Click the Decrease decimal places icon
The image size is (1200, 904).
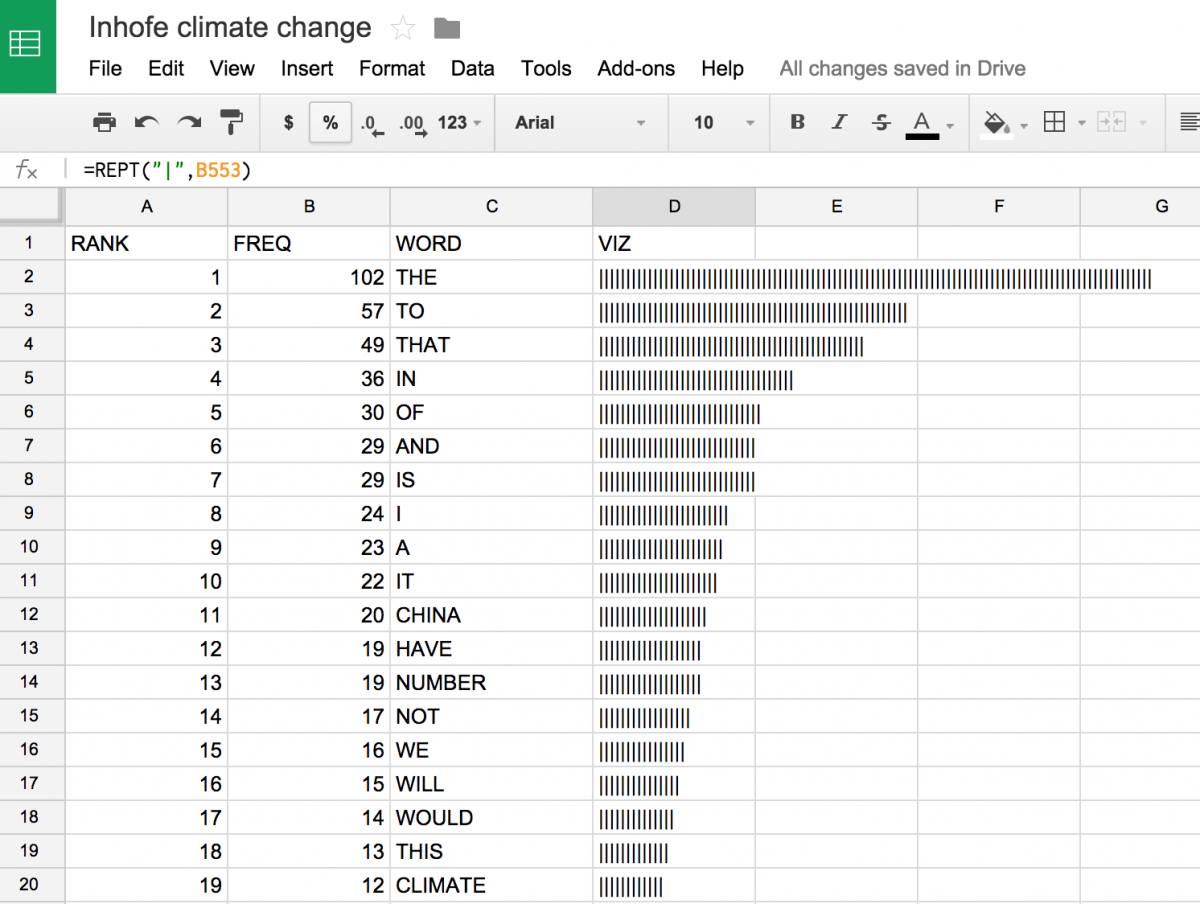coord(370,122)
